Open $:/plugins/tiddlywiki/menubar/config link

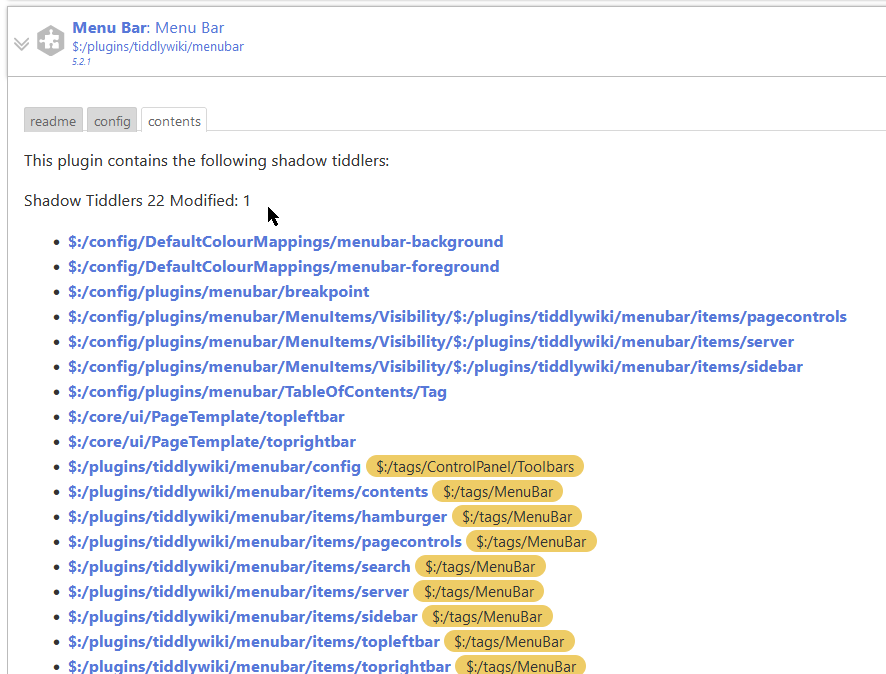pyautogui.click(x=214, y=467)
